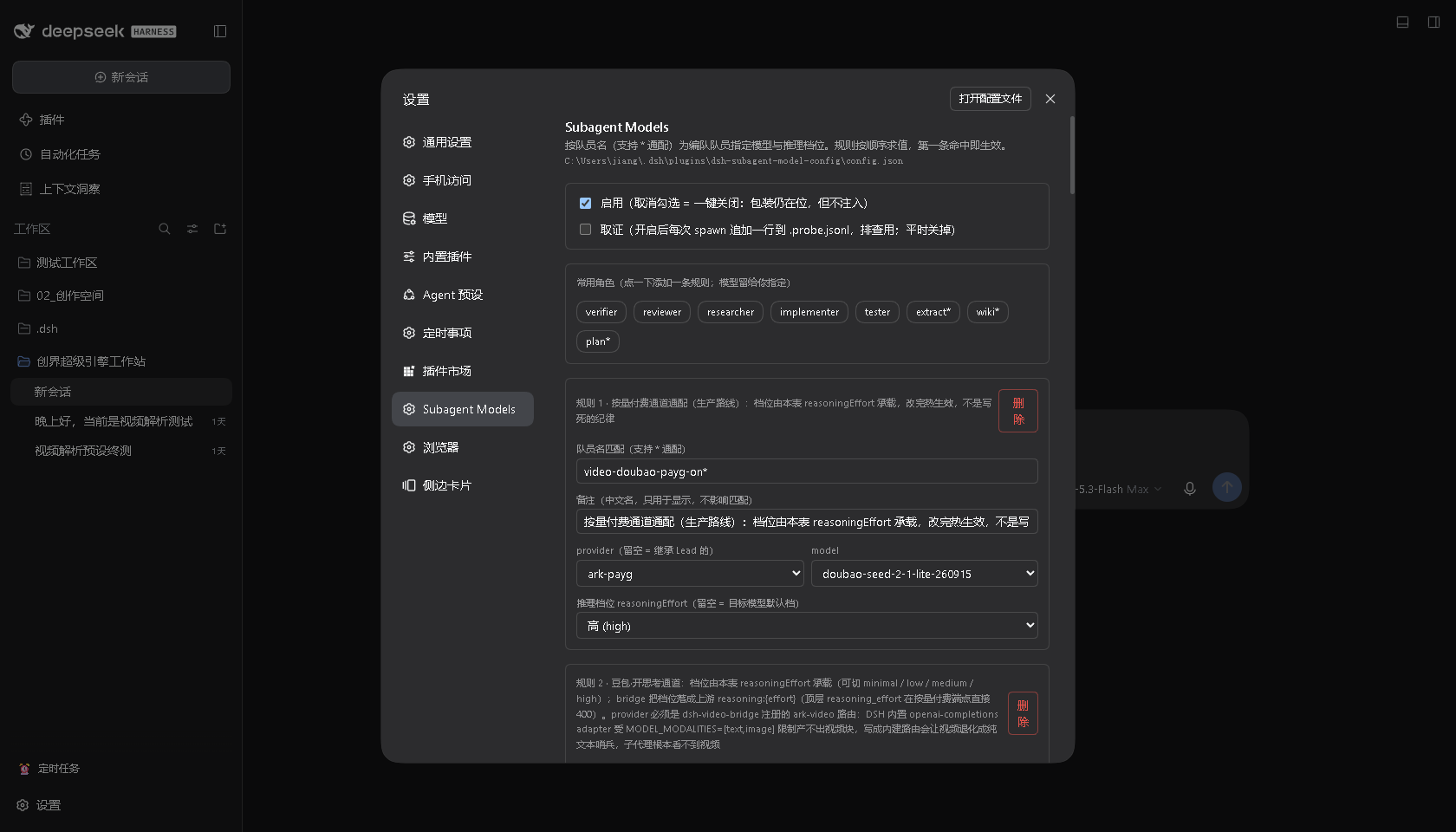Click the gear icon next to 浏览器
The height and width of the screenshot is (832, 1456).
[409, 447]
